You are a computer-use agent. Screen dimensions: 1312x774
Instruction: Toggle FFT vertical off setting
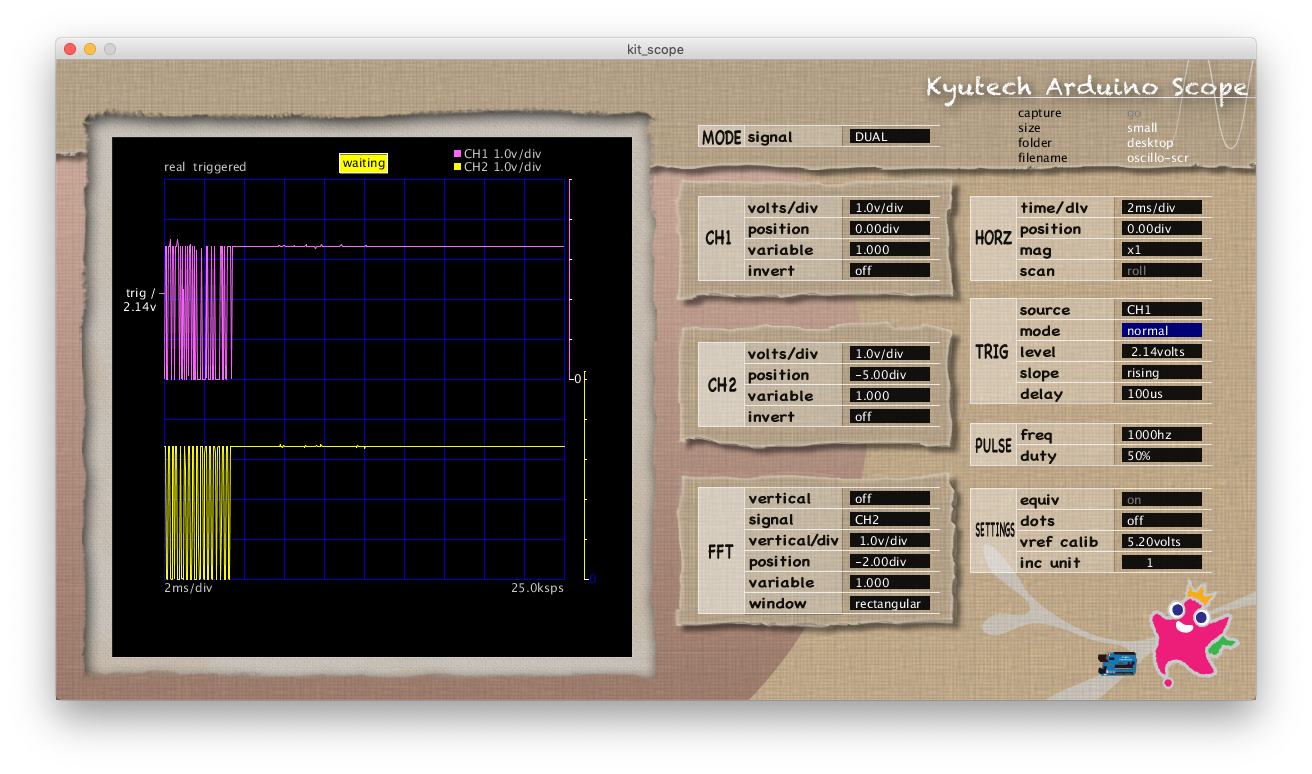(890, 498)
